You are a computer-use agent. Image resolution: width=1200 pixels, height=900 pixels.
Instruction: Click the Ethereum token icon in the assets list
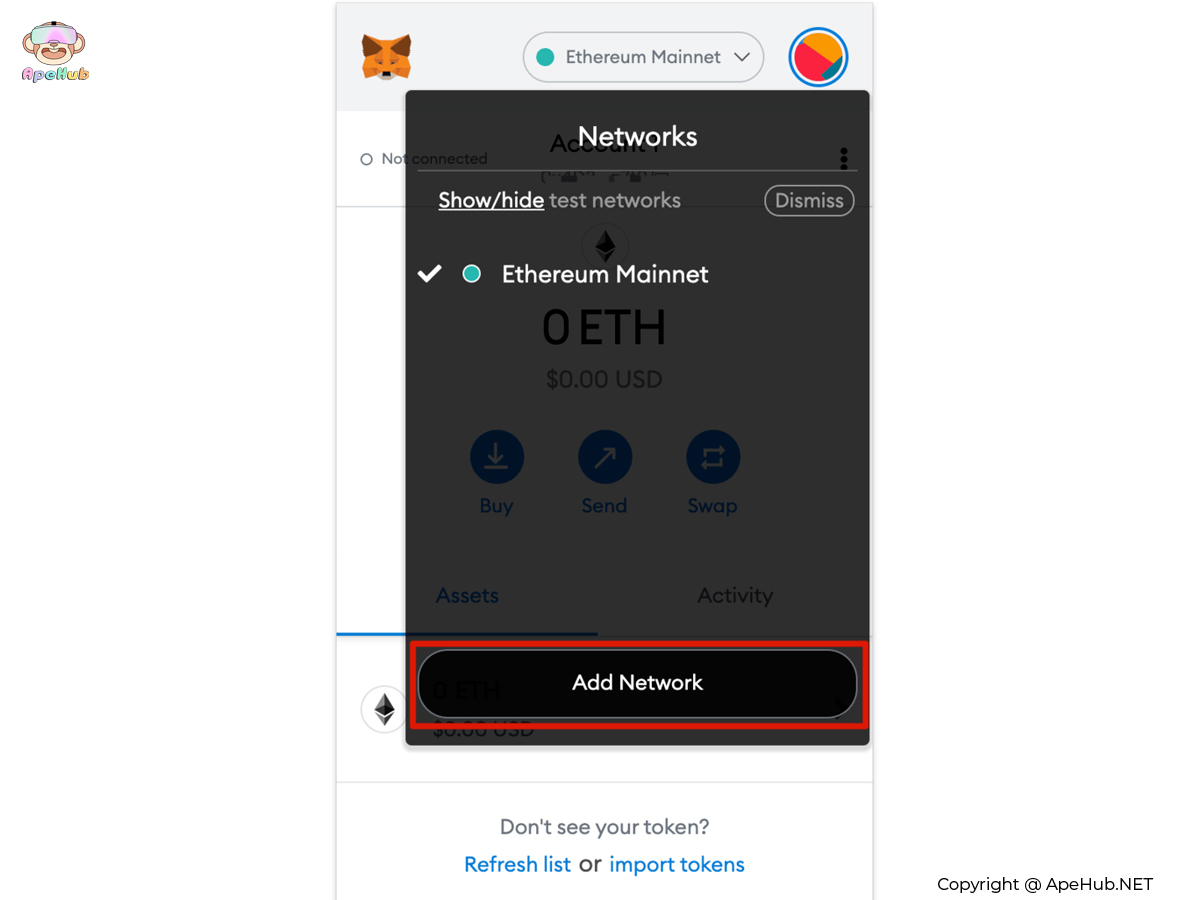click(384, 710)
